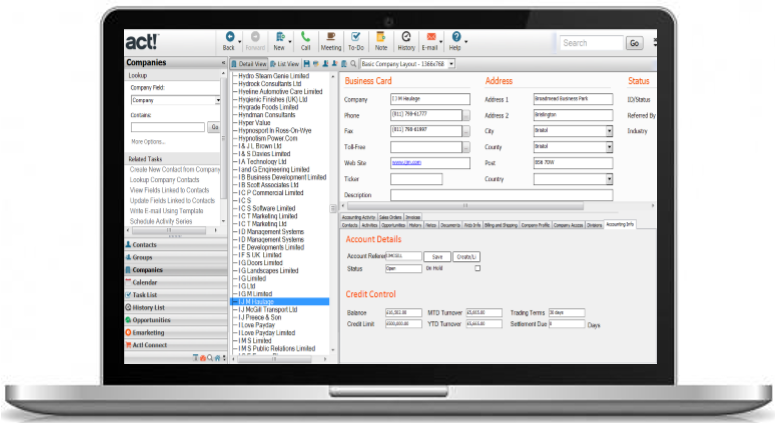Open Opportunities in the navigation bar
Viewport: 778px width, 428px height.
coord(176,320)
